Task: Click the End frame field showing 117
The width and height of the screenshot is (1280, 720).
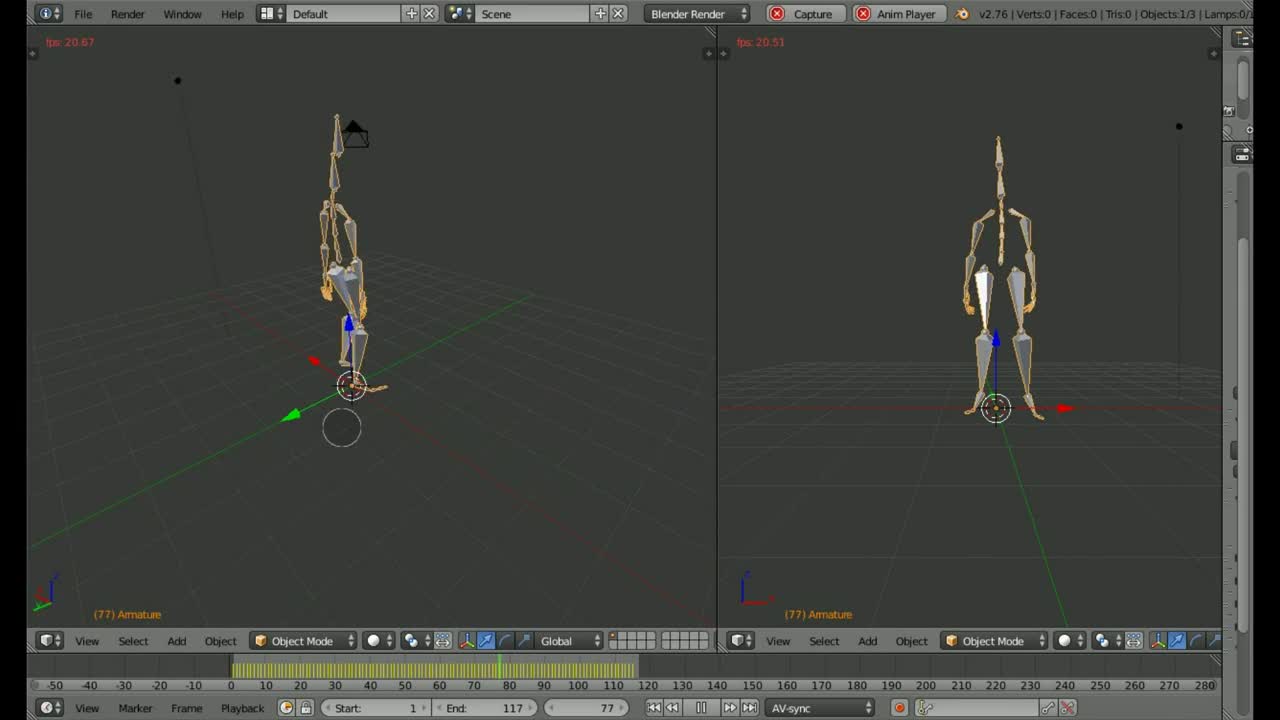Action: click(487, 707)
